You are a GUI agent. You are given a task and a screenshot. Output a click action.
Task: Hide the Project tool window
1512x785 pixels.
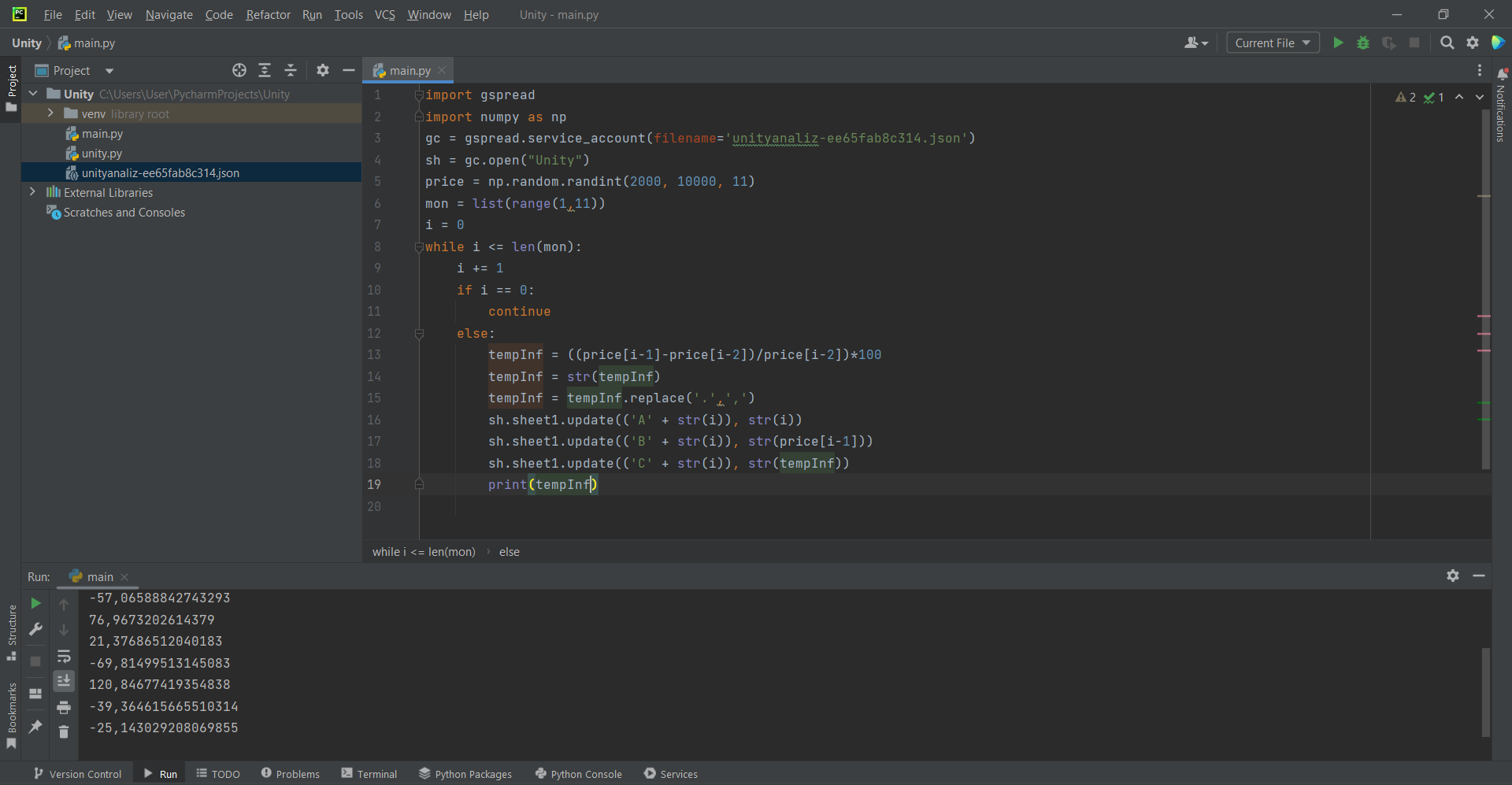(349, 70)
